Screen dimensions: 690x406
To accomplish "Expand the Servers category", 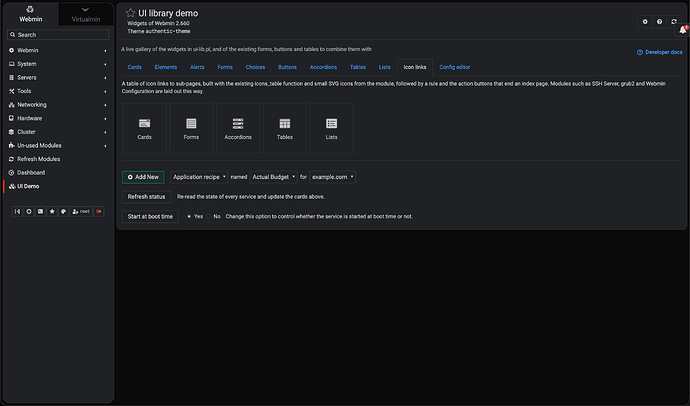I will click(58, 77).
